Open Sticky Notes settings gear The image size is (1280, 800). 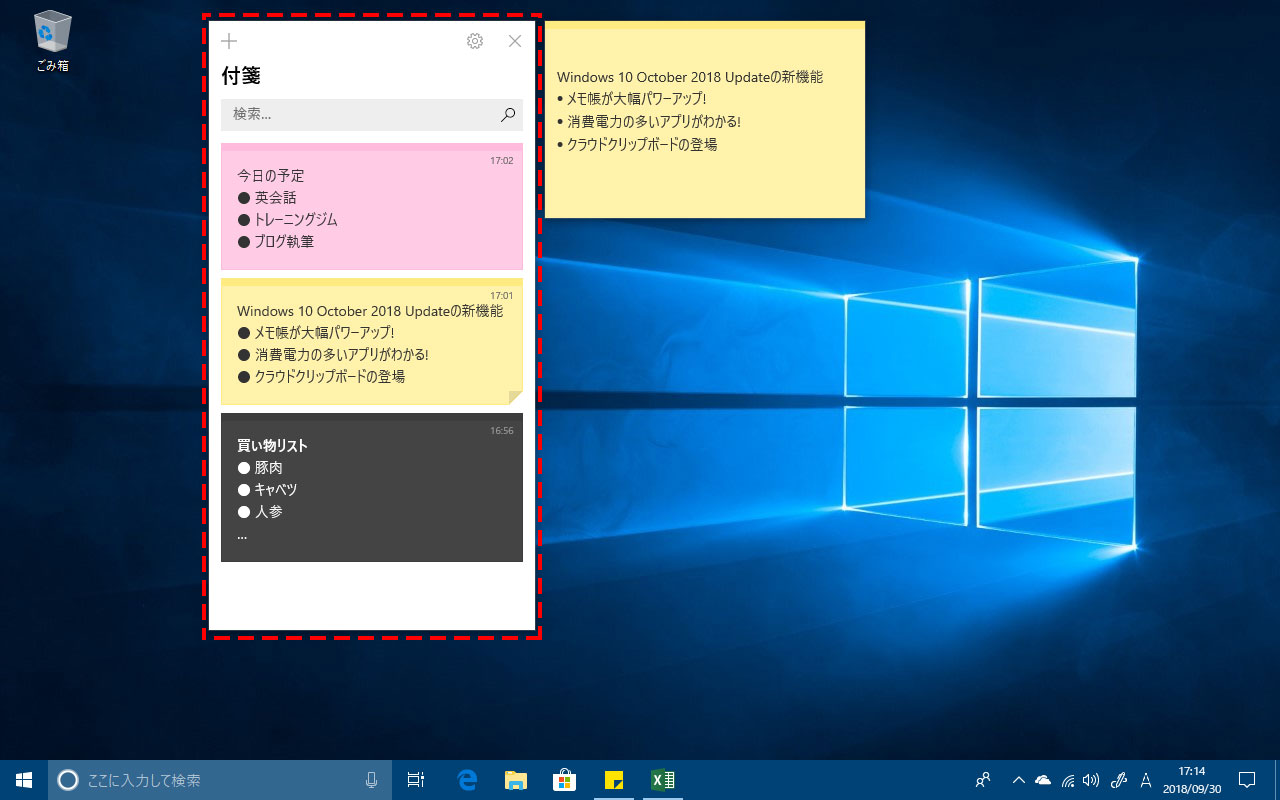(475, 41)
